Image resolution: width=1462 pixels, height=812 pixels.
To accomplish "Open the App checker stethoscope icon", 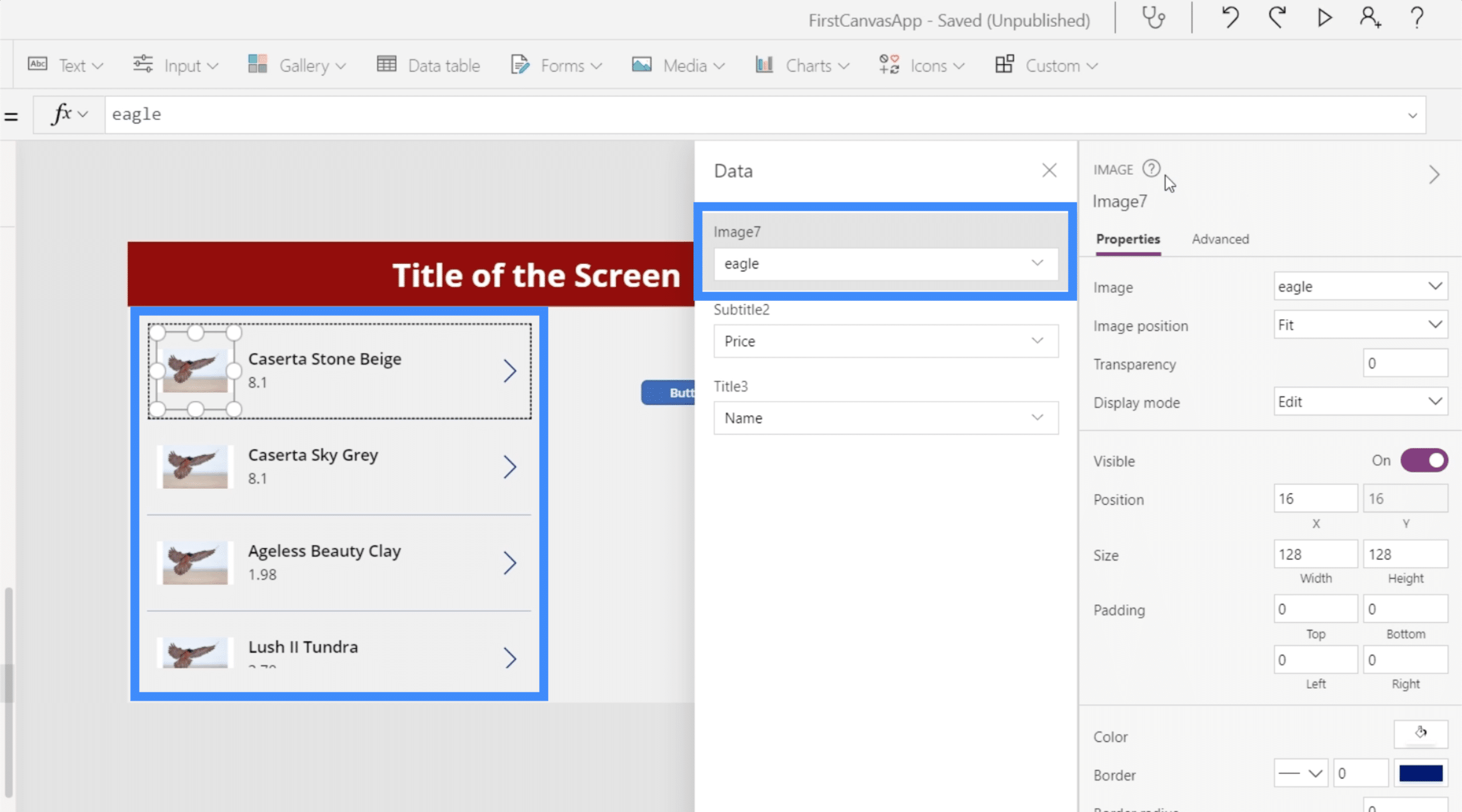I will pos(1154,18).
